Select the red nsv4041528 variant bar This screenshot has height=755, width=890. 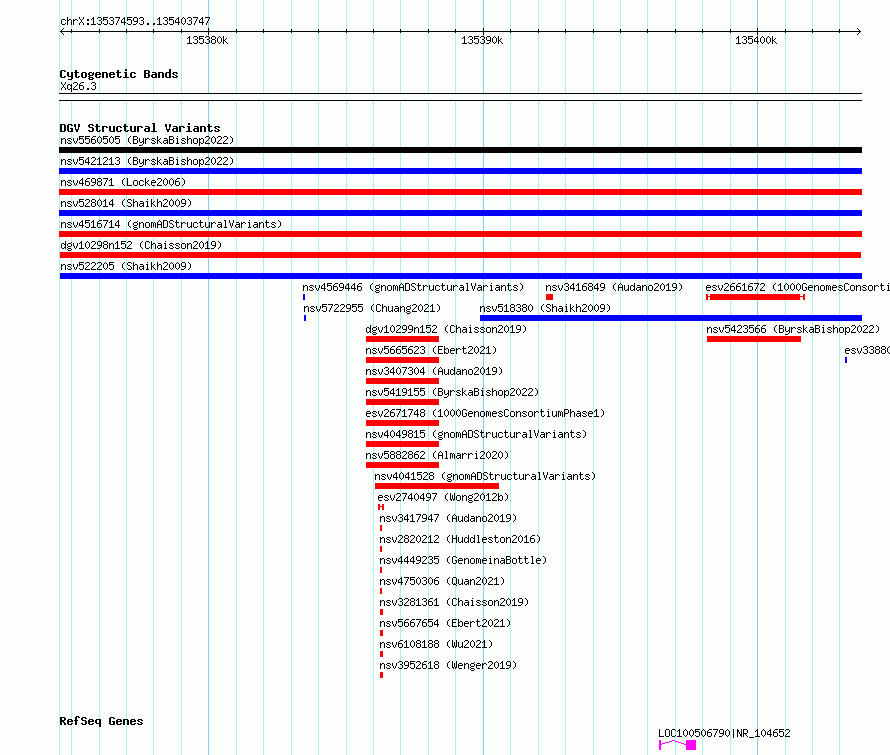tap(437, 486)
